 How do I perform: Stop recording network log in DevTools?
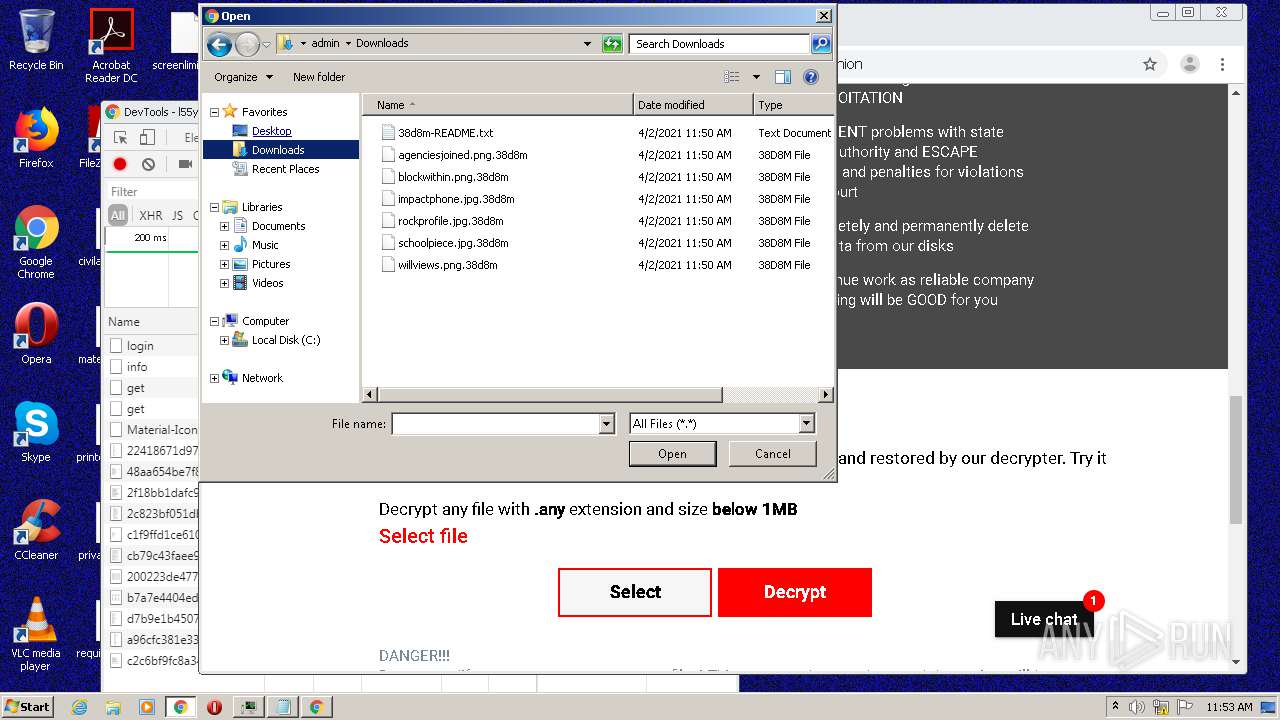(120, 164)
